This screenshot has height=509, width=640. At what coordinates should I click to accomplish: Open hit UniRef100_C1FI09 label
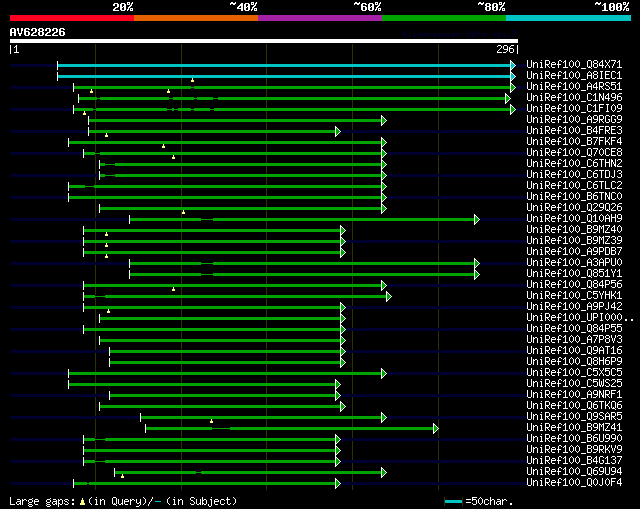tap(574, 109)
